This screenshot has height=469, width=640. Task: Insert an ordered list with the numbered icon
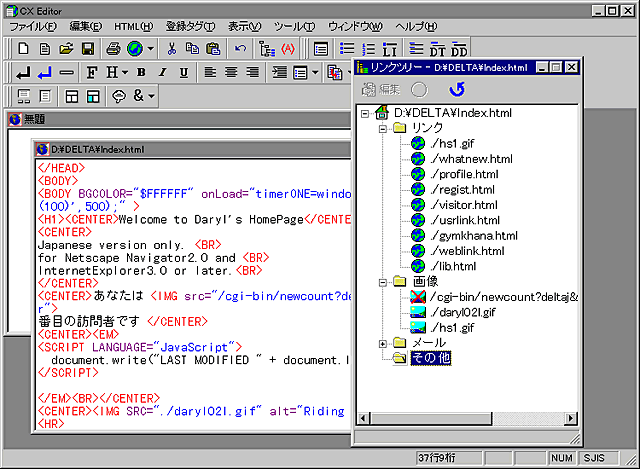point(368,49)
